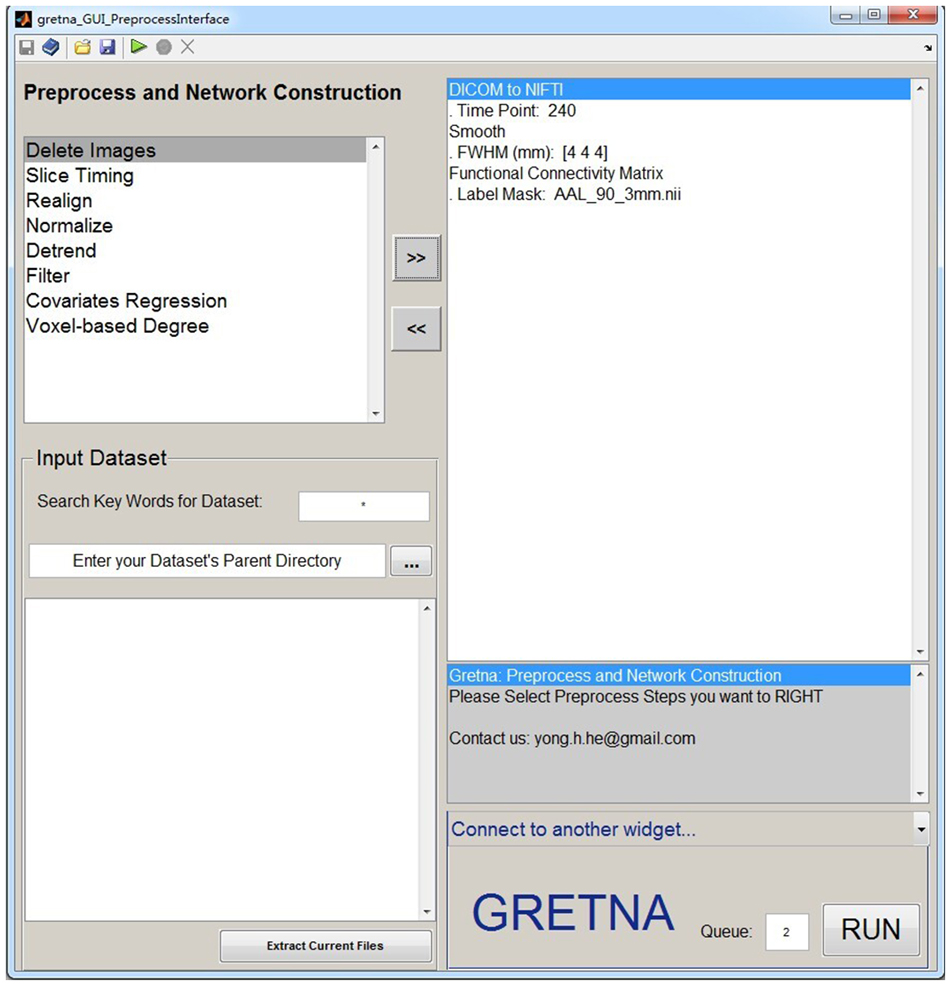
Task: Click the Extract Current Files button
Action: (x=325, y=945)
